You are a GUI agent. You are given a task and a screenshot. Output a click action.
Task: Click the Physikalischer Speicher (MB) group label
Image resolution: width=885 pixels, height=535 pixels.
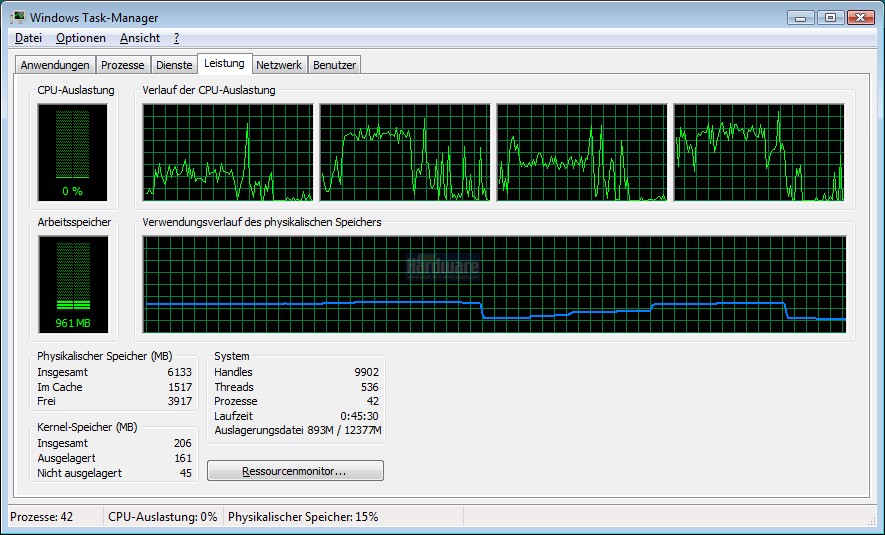105,356
